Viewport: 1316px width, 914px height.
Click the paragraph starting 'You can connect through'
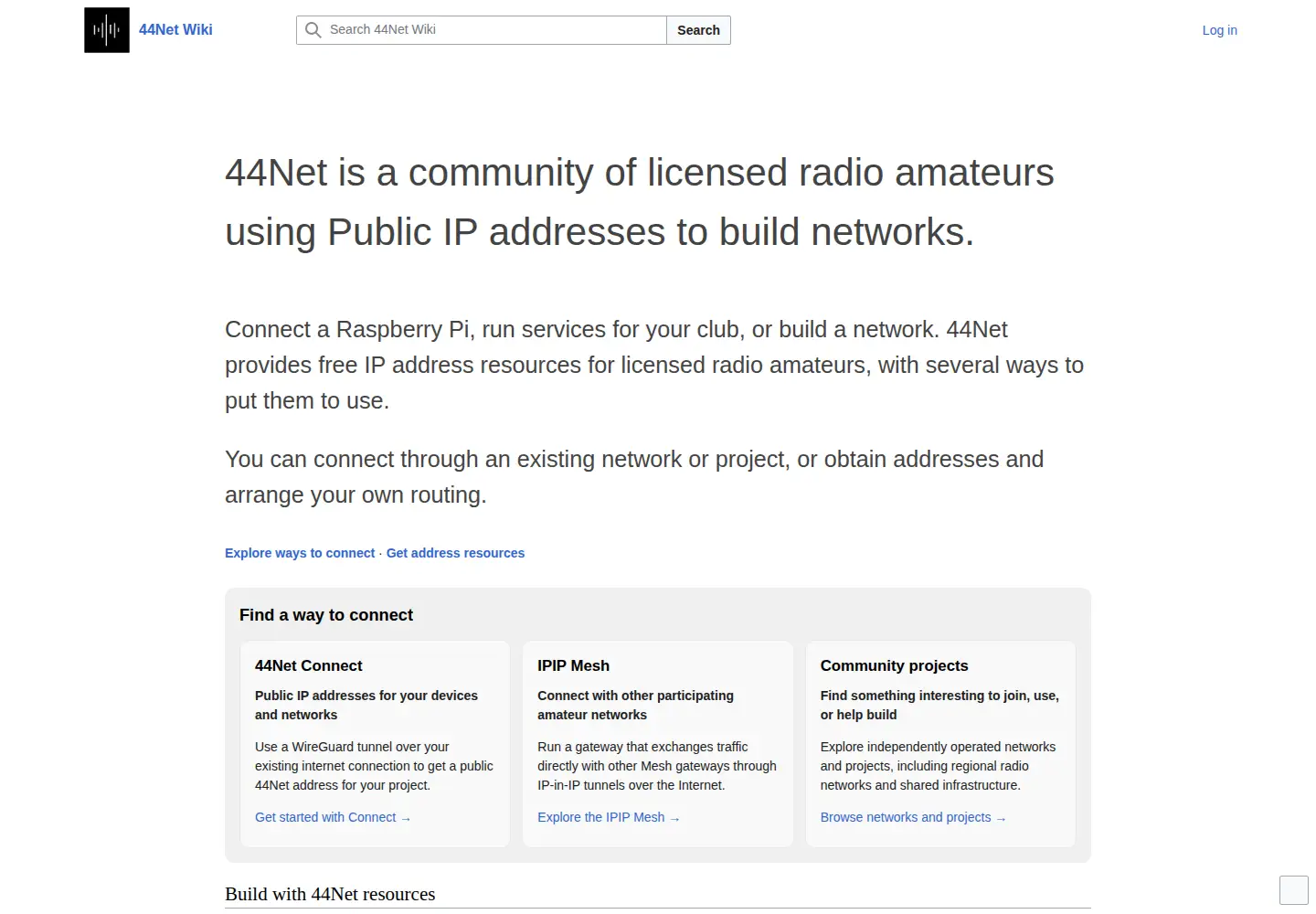tap(634, 476)
